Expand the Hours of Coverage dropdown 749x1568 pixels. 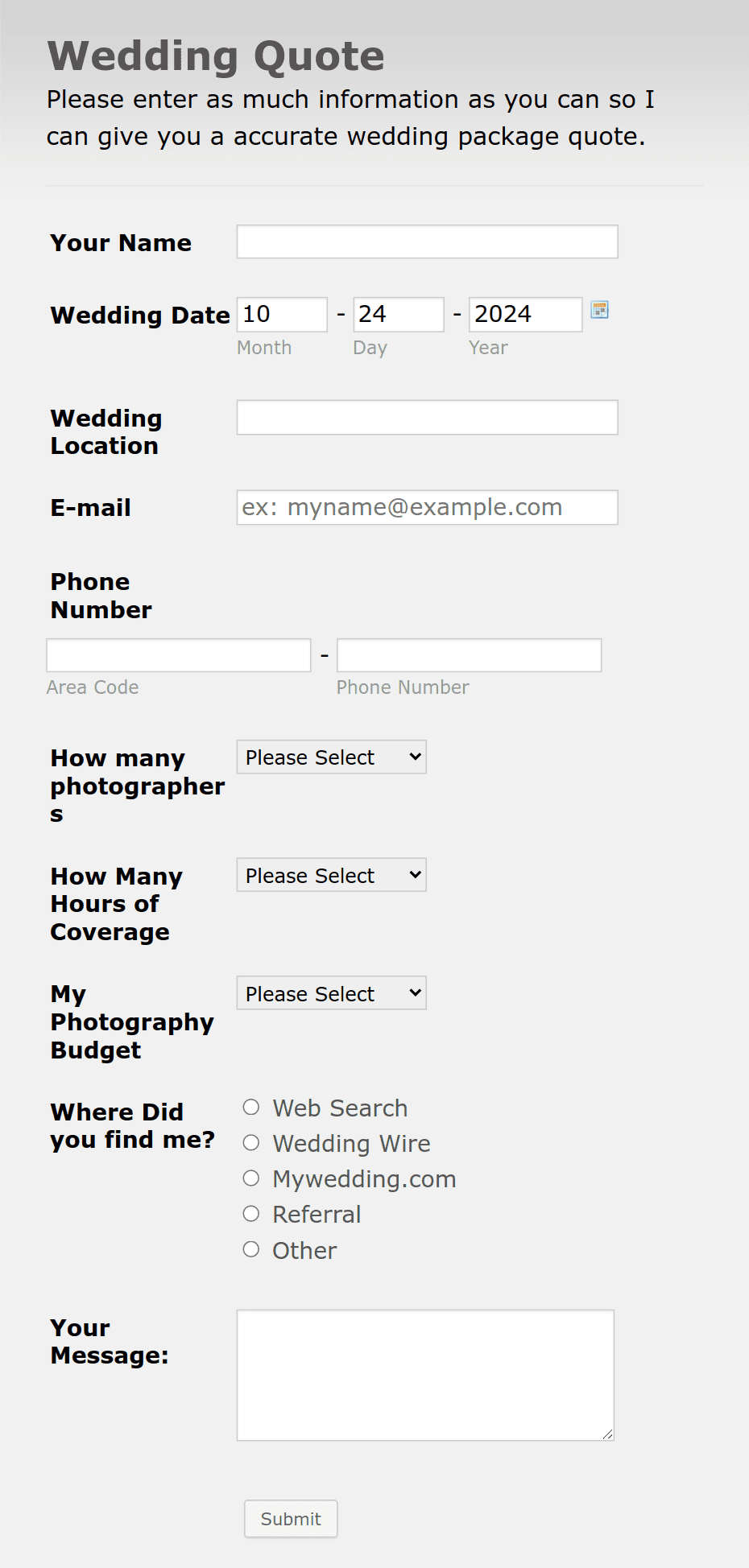click(x=331, y=875)
